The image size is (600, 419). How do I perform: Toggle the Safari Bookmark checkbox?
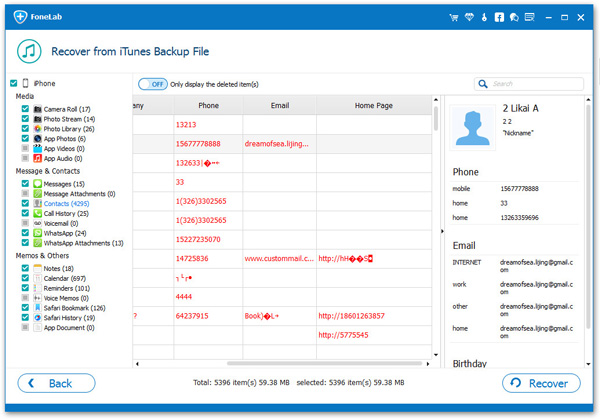25,308
